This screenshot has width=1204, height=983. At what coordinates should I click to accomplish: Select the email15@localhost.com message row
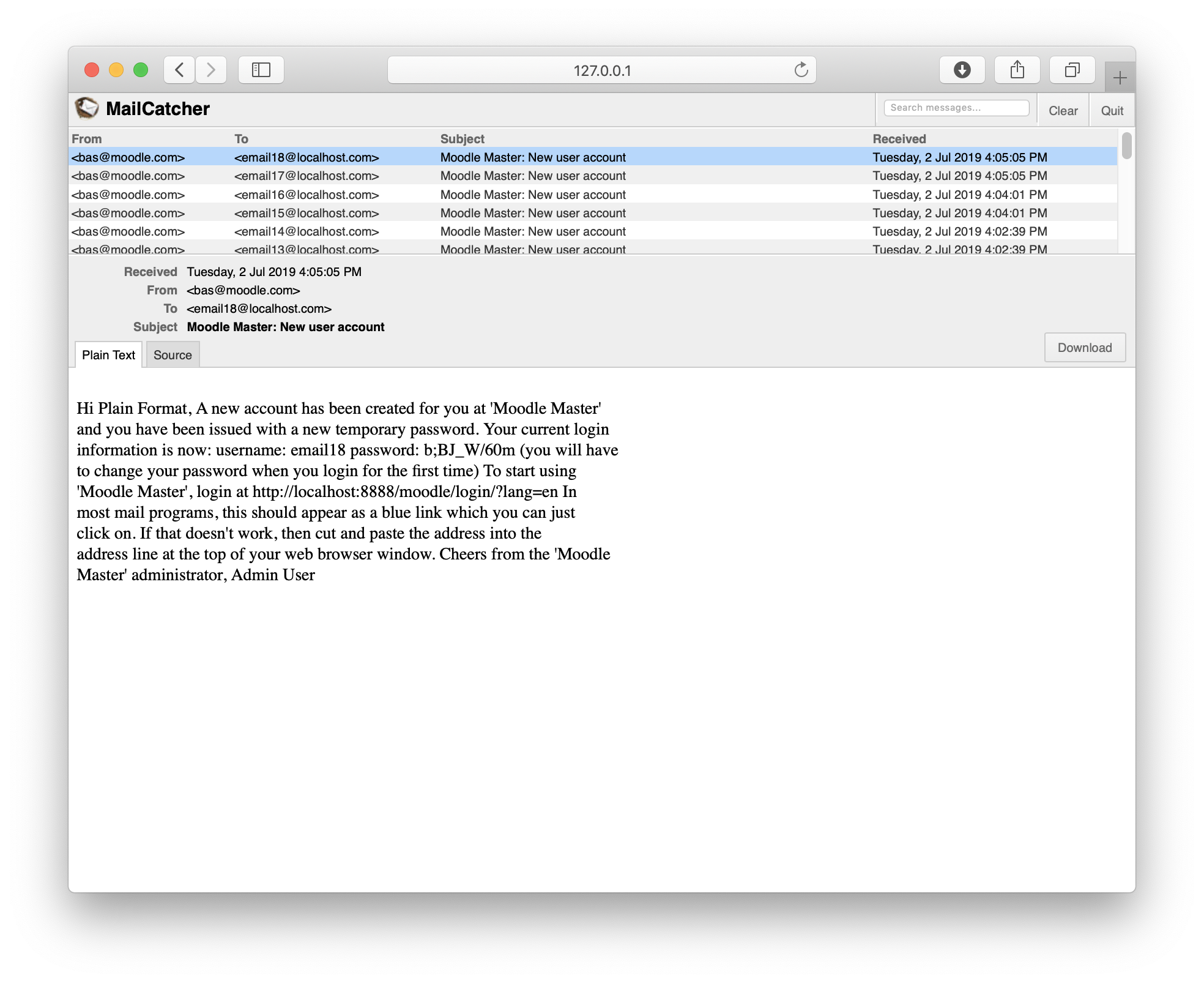point(593,213)
